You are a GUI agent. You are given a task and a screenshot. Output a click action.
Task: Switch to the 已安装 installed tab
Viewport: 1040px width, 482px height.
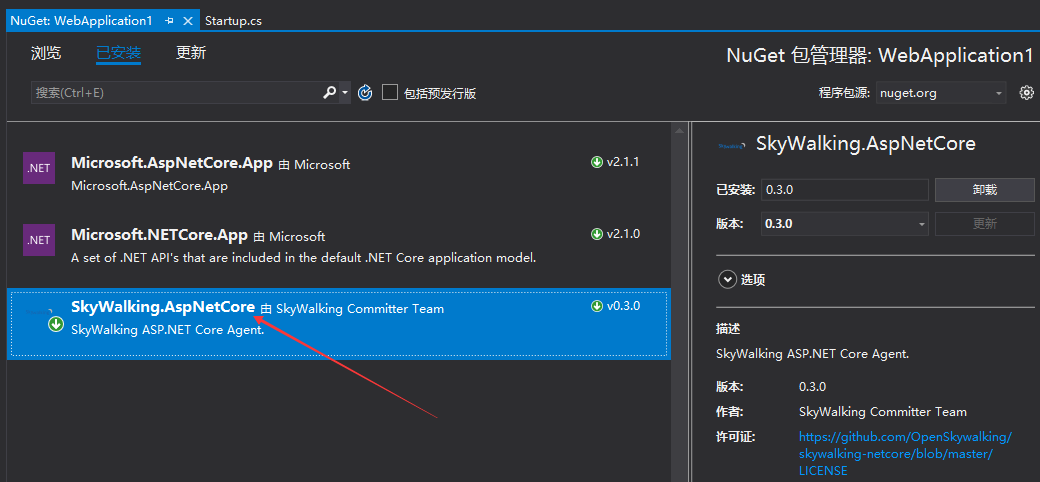(x=118, y=53)
